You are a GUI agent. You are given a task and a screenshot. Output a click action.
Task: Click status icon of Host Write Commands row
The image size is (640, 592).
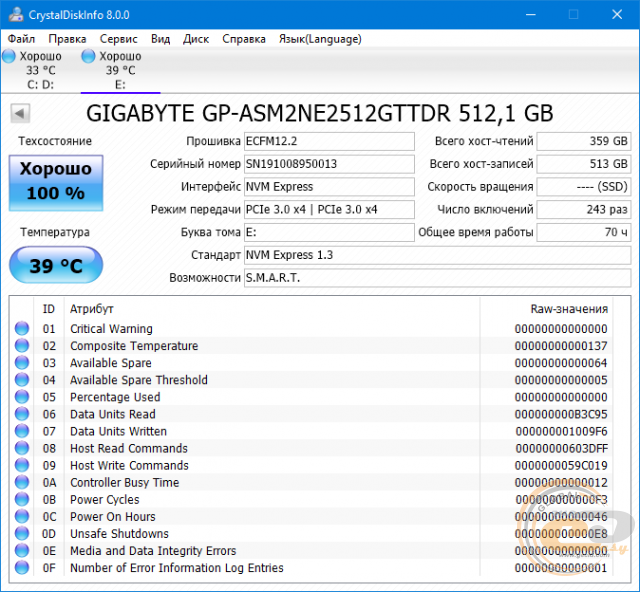(22, 465)
